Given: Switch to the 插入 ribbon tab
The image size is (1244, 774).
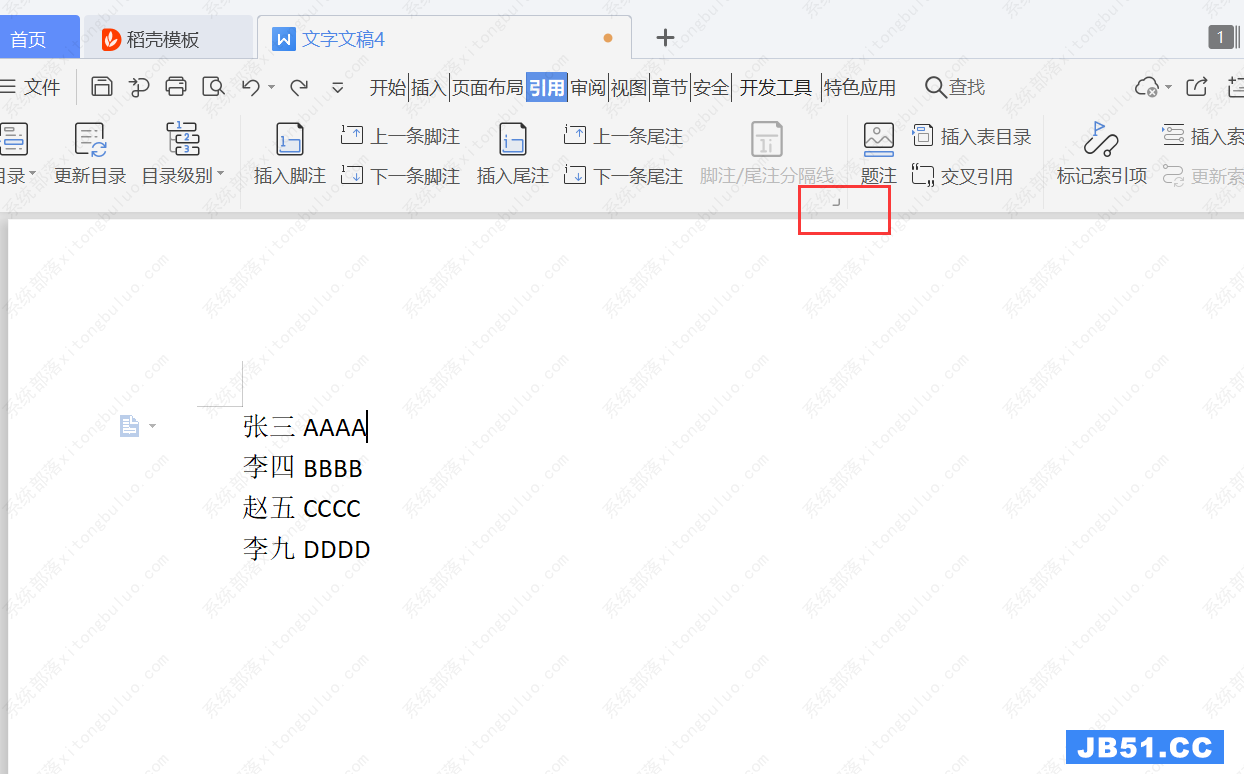Looking at the screenshot, I should pos(428,88).
